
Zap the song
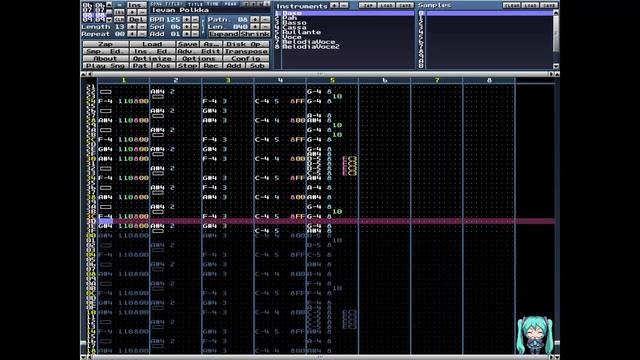(105, 44)
